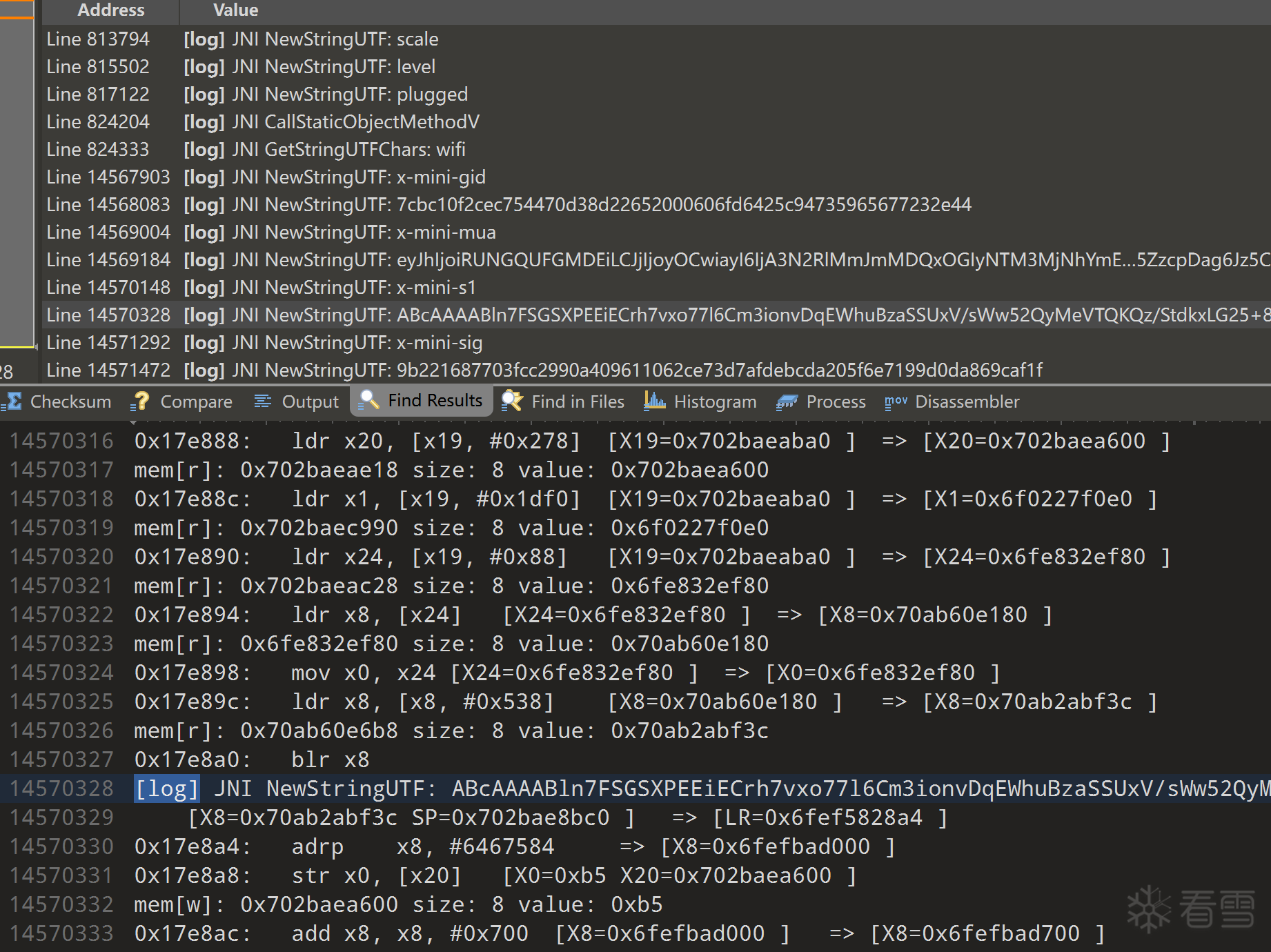This screenshot has height=952, width=1271.
Task: Click highlighted '[log]' on editor line 14570328
Action: pyautogui.click(x=166, y=789)
